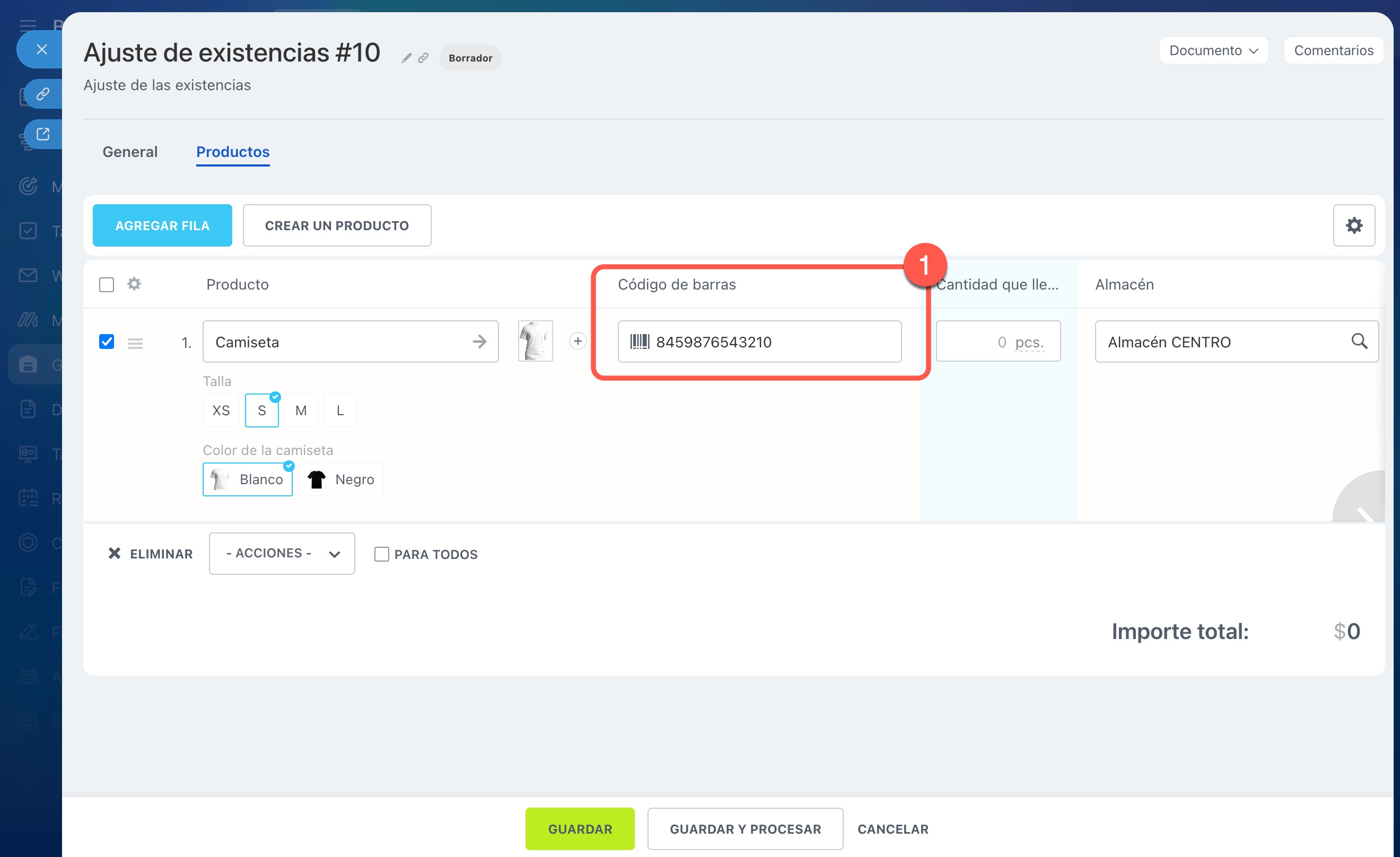Click the search magnifier in Almacén field
Viewport: 1400px width, 857px height.
[x=1359, y=341]
